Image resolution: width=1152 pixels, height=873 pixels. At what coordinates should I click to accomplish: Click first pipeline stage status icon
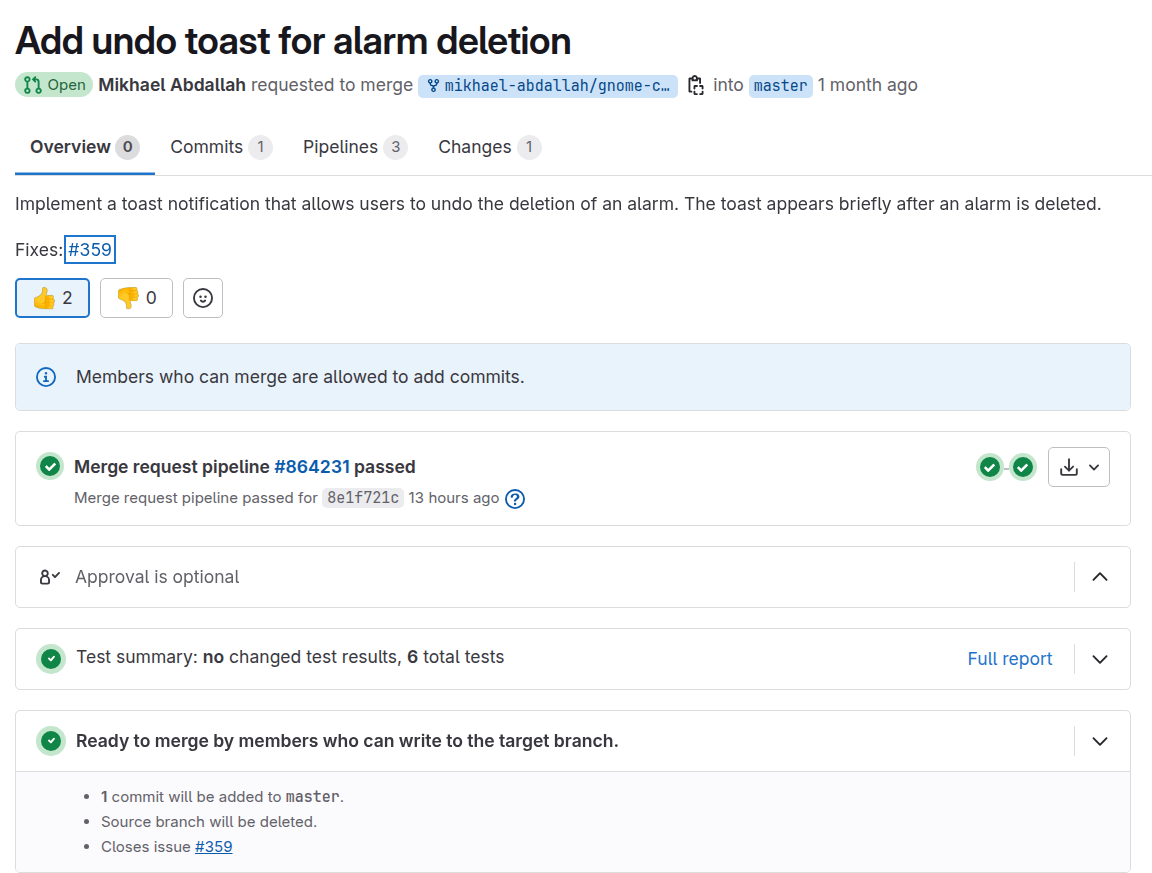[990, 467]
